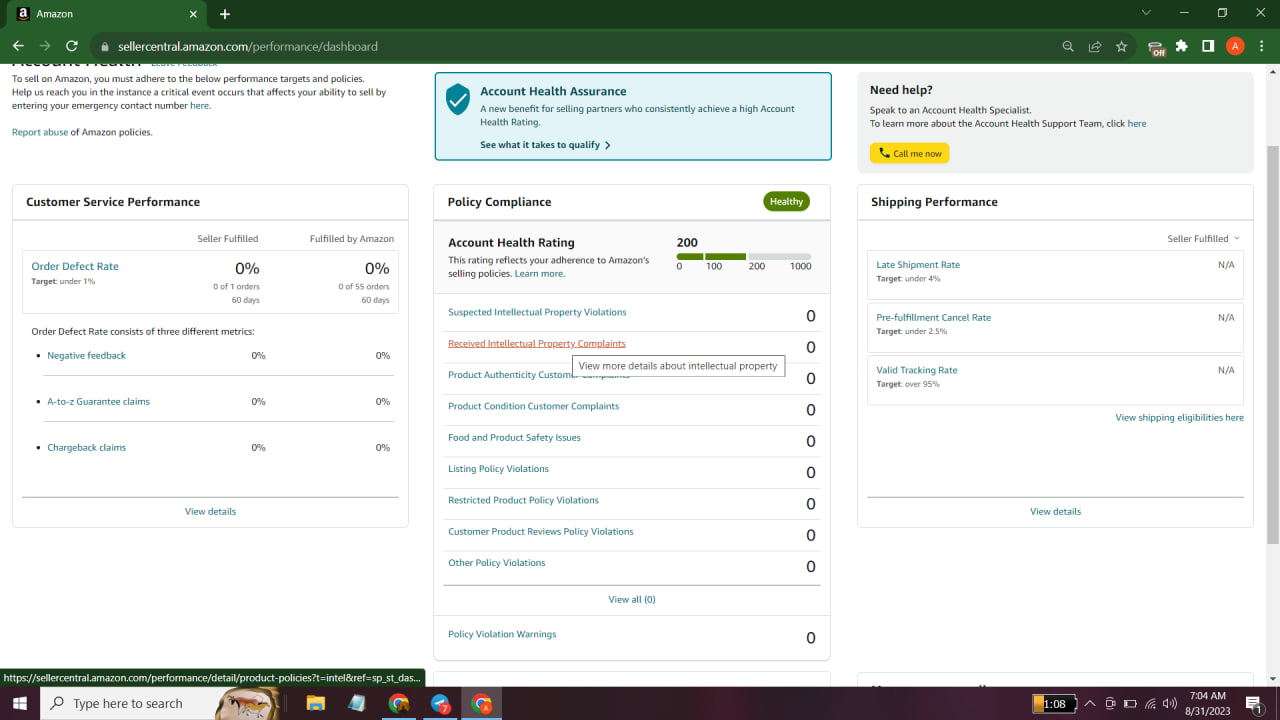This screenshot has width=1280, height=720.
Task: Click the 0 count for Other Policy Violations
Action: pos(811,566)
